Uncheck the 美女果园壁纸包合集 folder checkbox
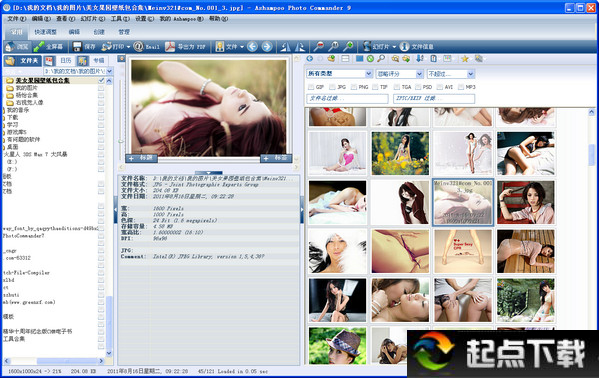Screen dimensions: 599x378 click(101, 81)
